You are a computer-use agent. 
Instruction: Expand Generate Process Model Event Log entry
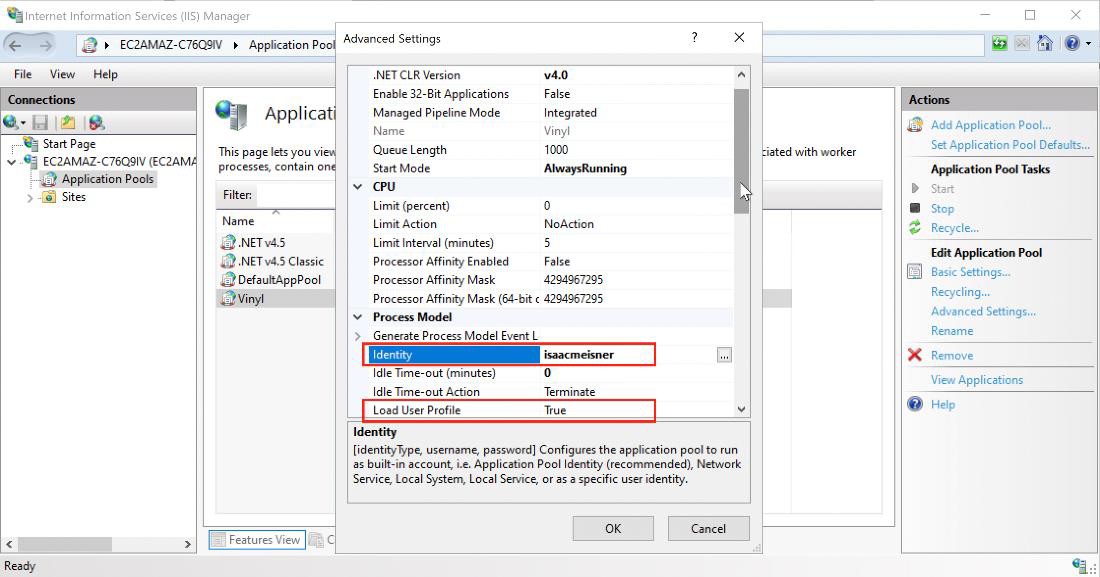pyautogui.click(x=358, y=336)
